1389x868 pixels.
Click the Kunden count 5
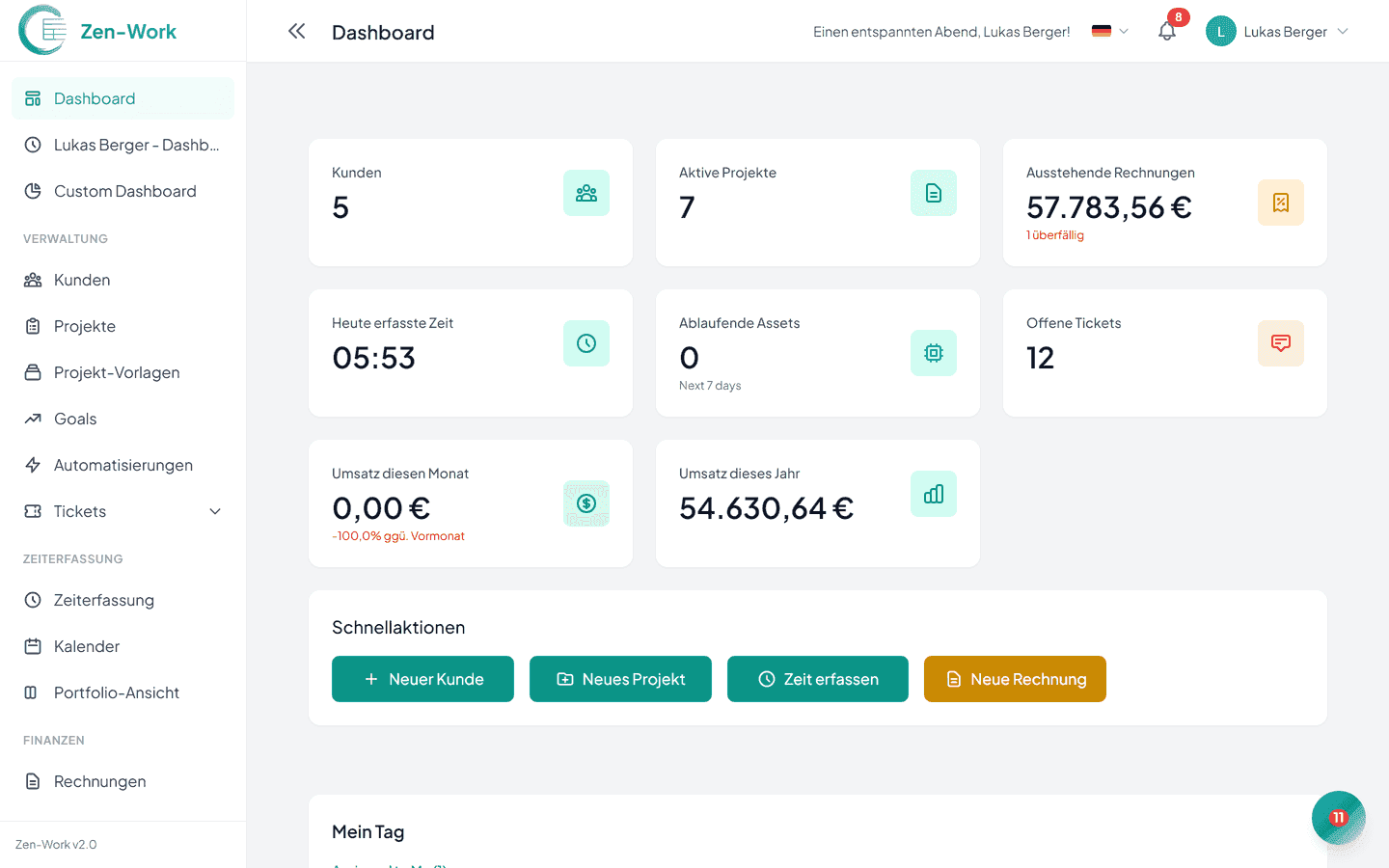click(340, 207)
